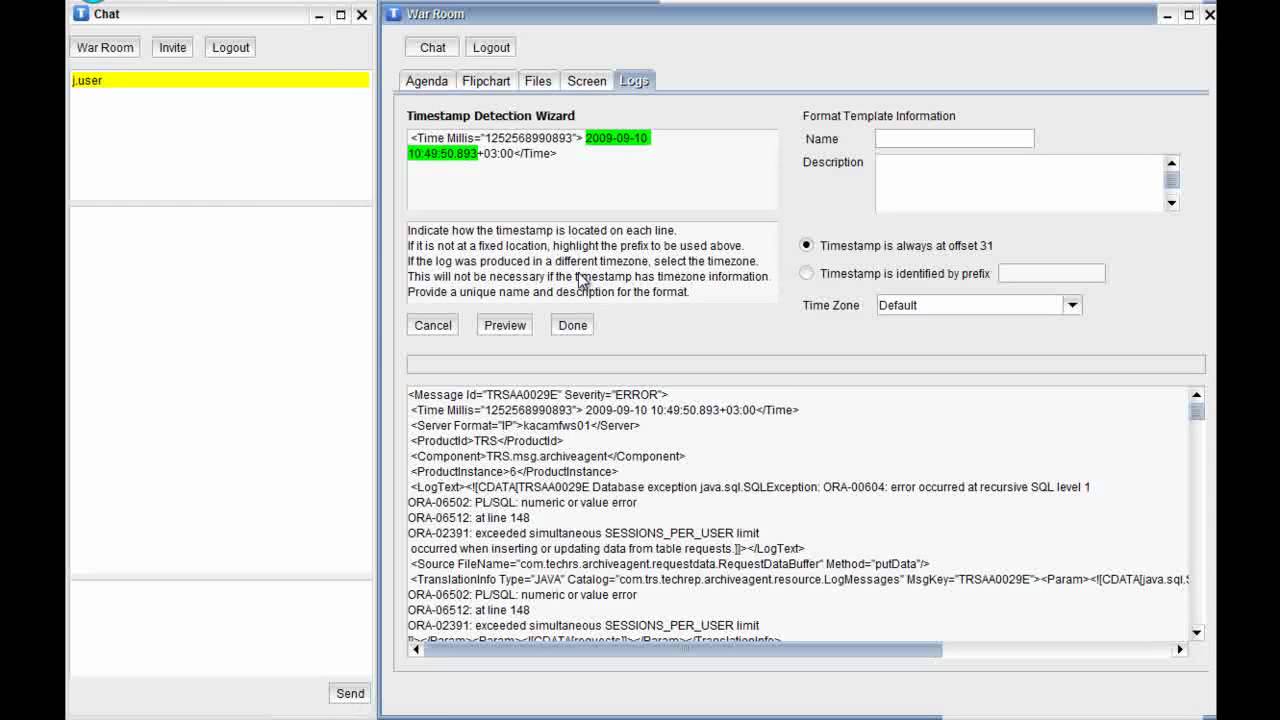Click the log line '<Server Format="IP">kacamfws01</Server>'

tap(525, 426)
